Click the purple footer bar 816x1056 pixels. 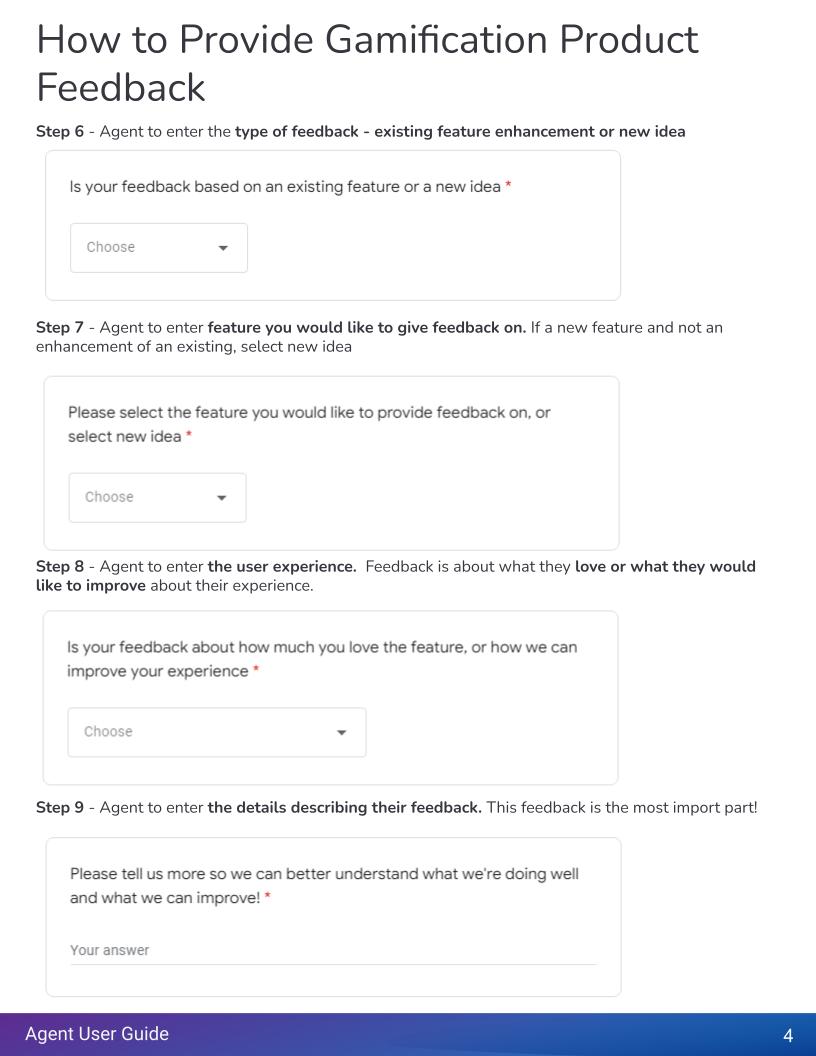[x=408, y=1034]
